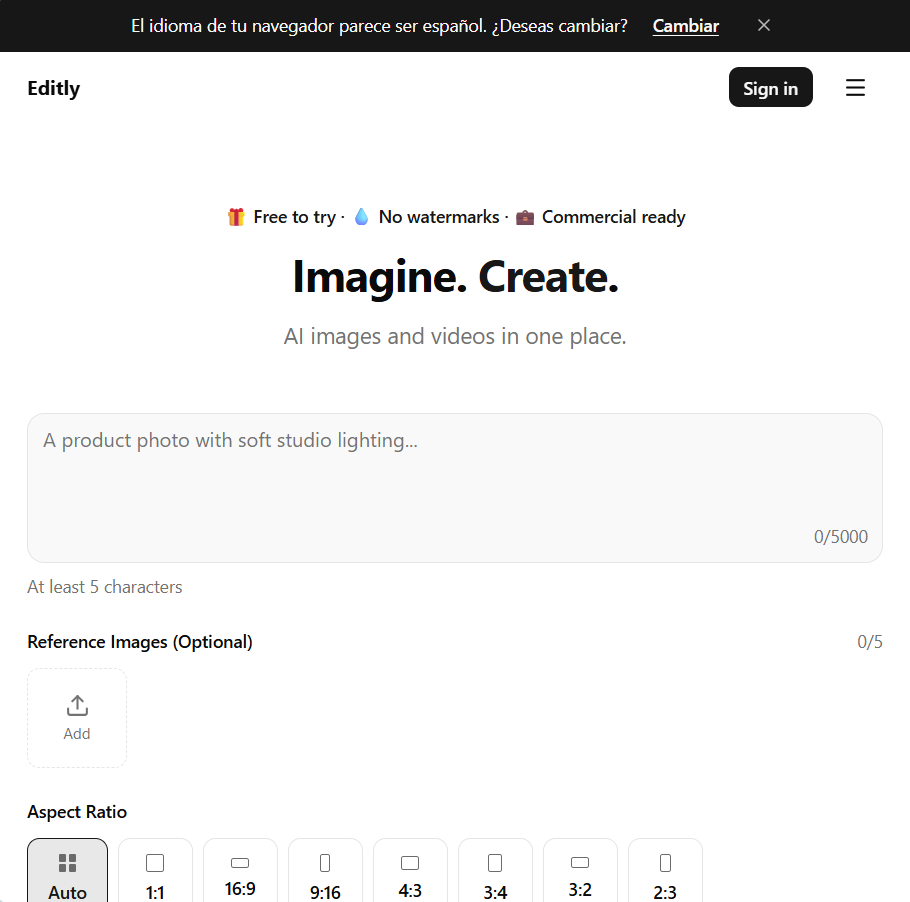910x902 pixels.
Task: Choose the 2:3 aspect ratio icon
Action: coord(665,863)
